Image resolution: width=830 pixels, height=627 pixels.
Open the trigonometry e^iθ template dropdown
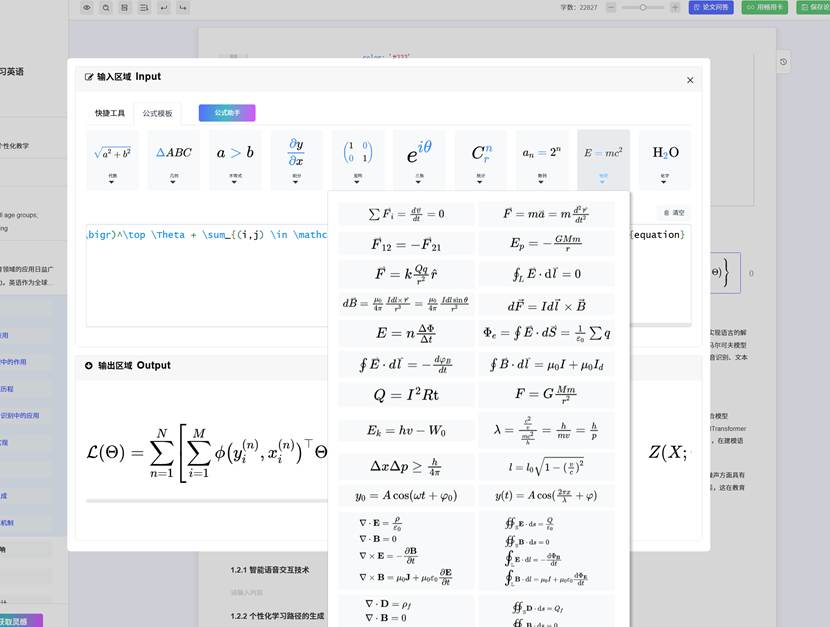(x=419, y=160)
